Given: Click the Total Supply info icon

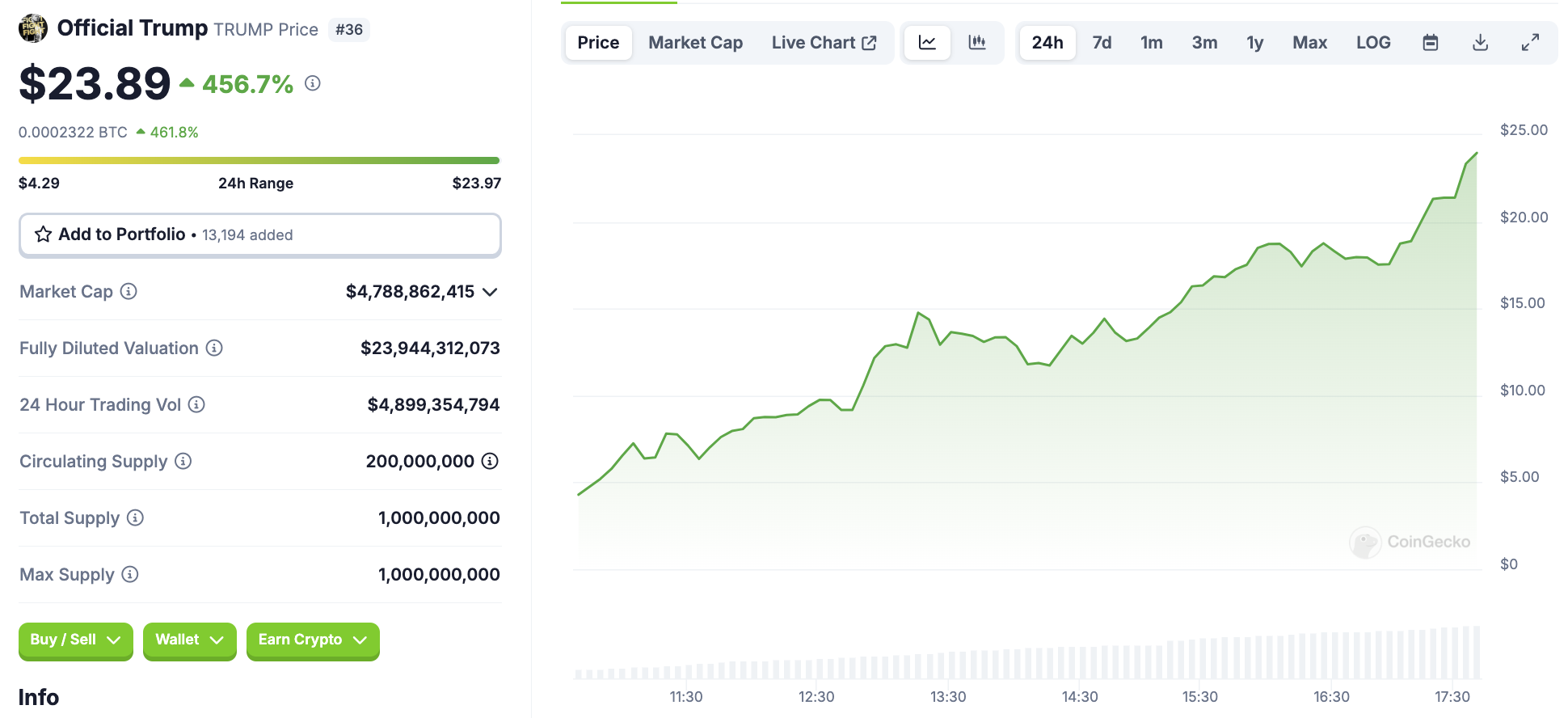Looking at the screenshot, I should pos(136,517).
